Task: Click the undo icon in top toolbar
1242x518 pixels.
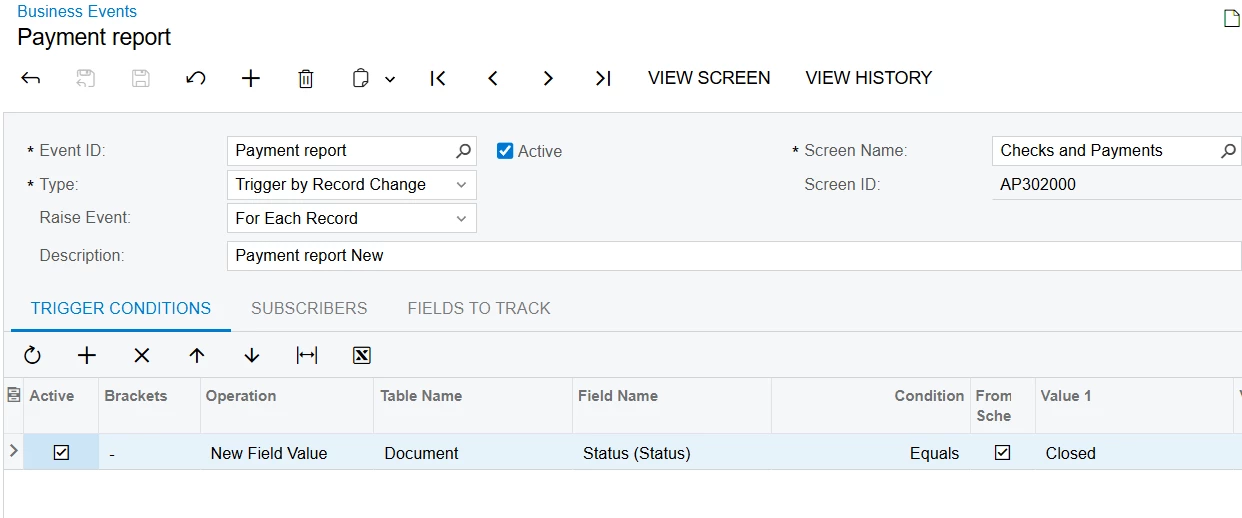Action: click(196, 78)
